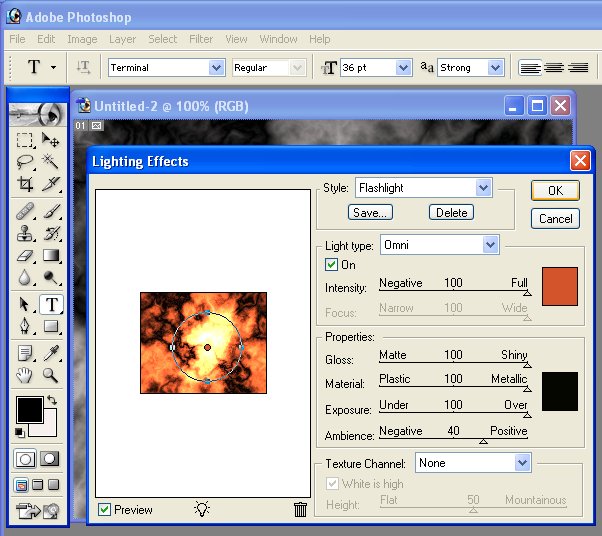602x536 pixels.
Task: Click the Ambience slider handle
Action: 483,442
